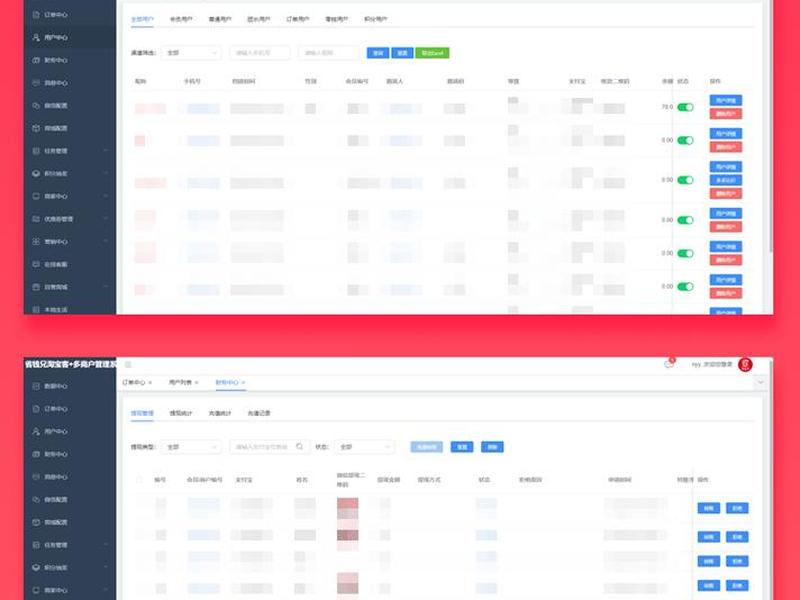Click 用户中心 person icon in upper sidebar

point(36,37)
